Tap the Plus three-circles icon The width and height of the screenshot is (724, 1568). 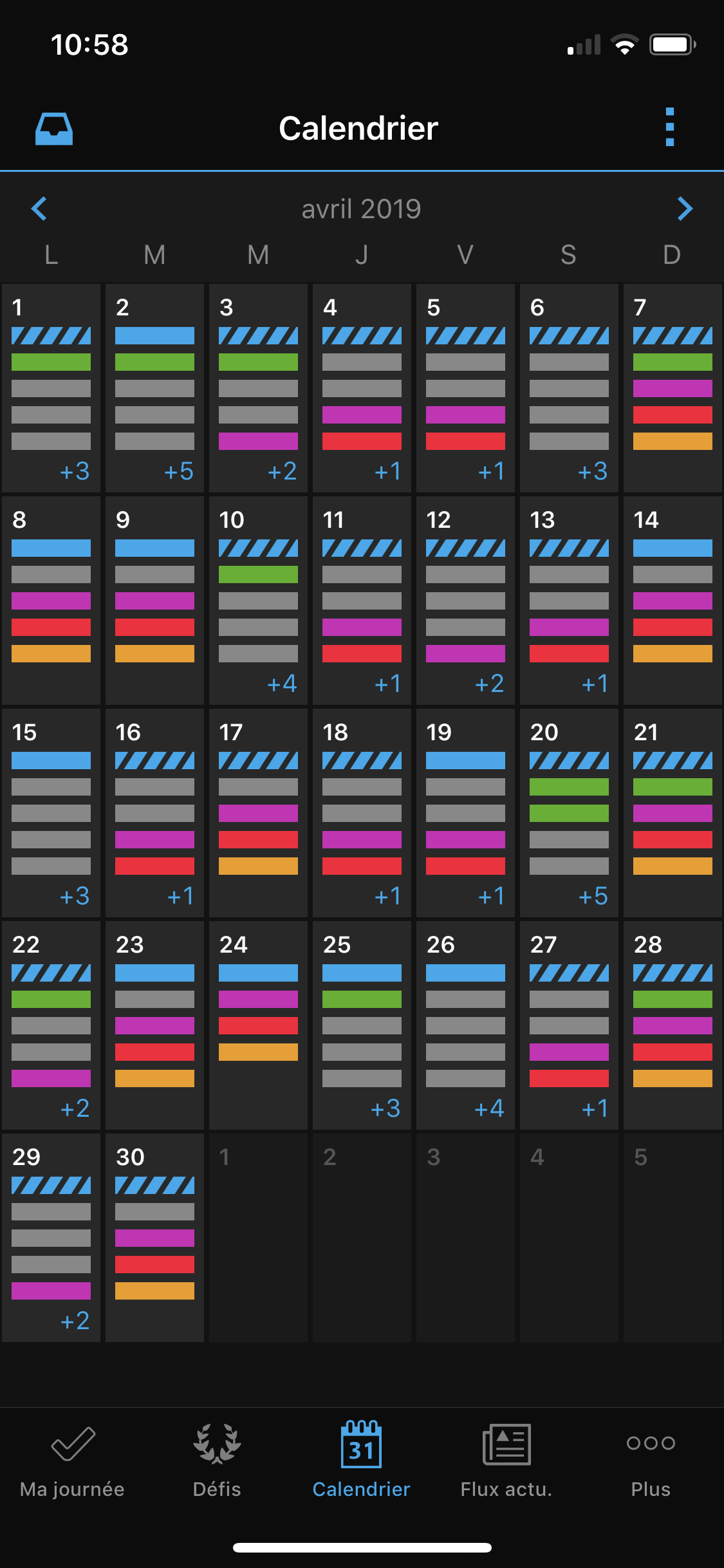point(651,1443)
